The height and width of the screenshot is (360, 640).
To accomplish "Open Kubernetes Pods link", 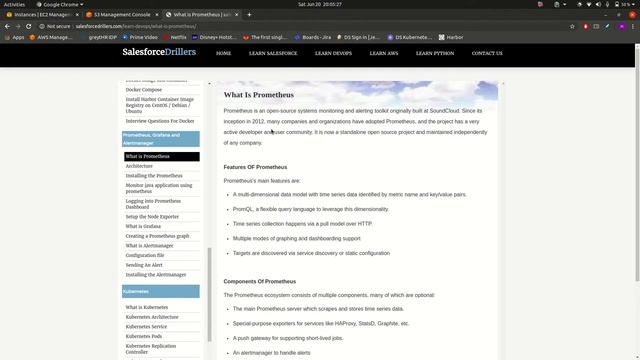I will [144, 337].
